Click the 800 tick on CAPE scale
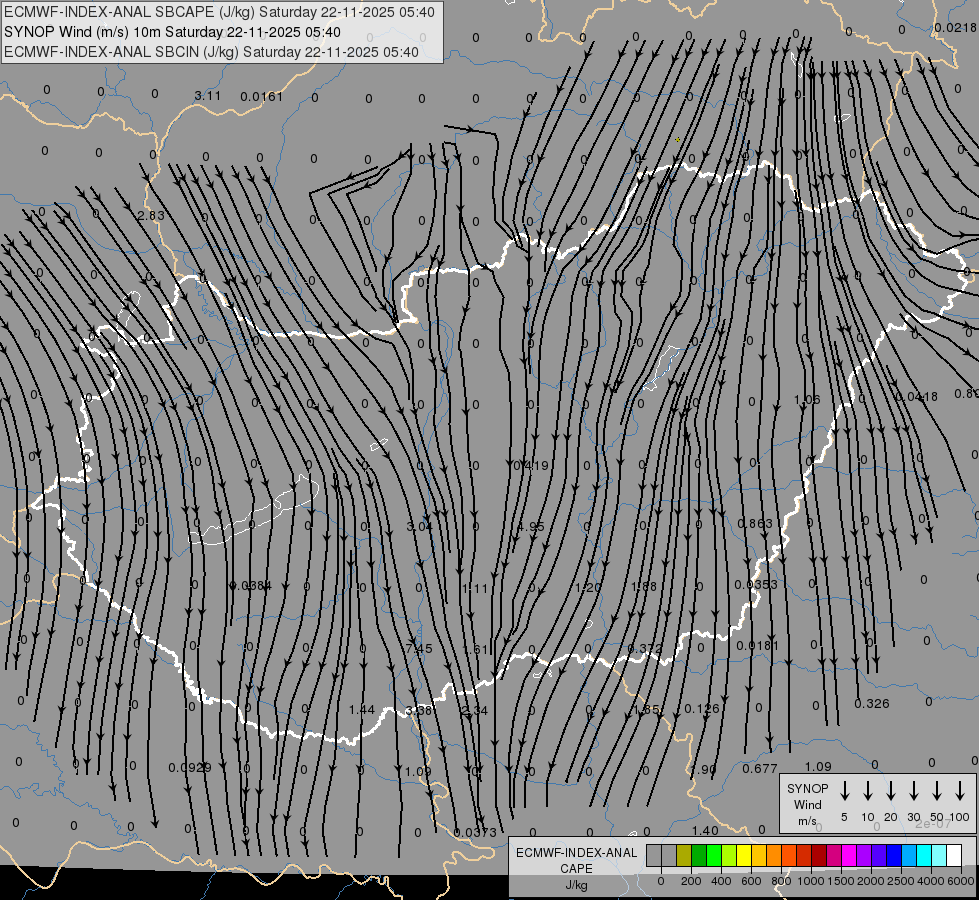 coord(781,881)
